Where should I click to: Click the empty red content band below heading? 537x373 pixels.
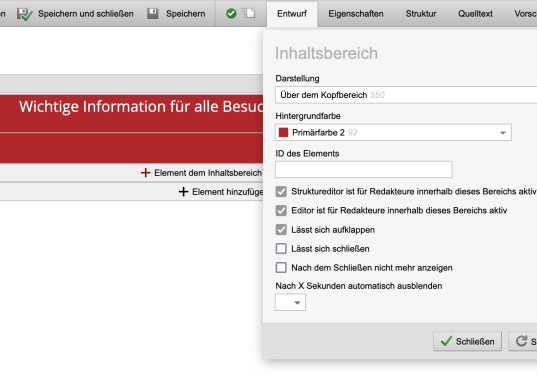point(132,148)
